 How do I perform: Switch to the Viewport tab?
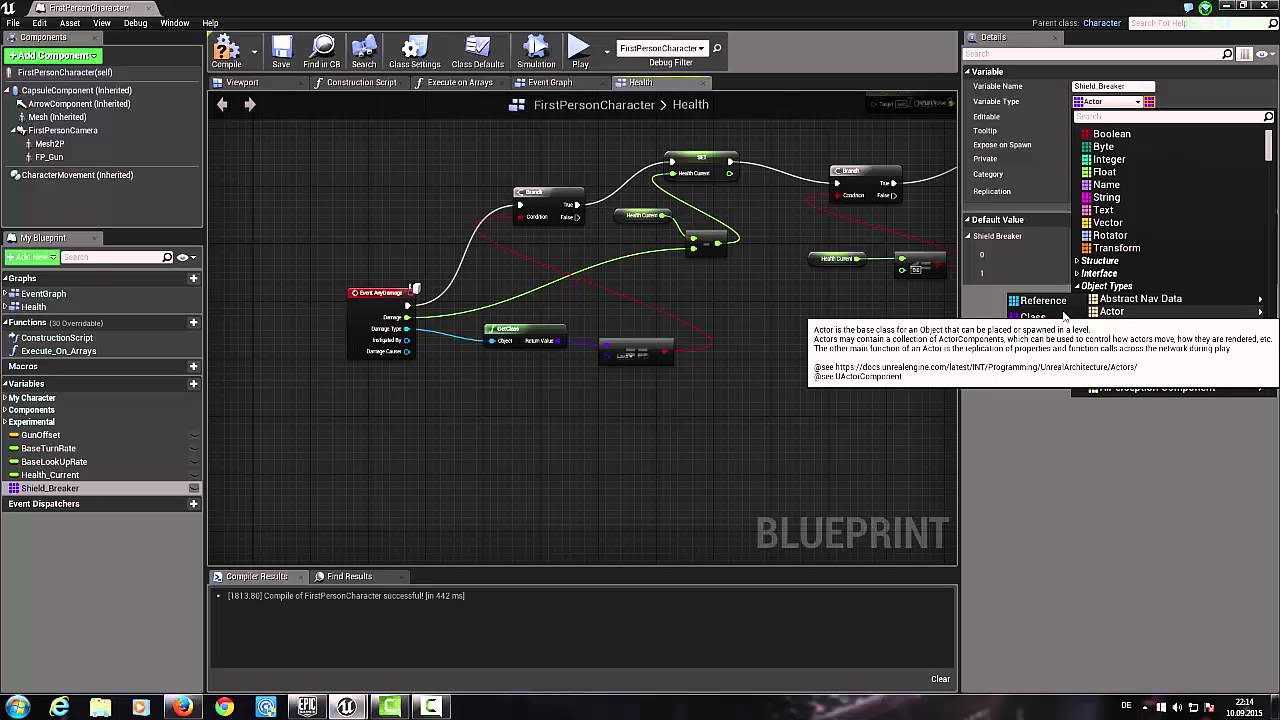242,83
